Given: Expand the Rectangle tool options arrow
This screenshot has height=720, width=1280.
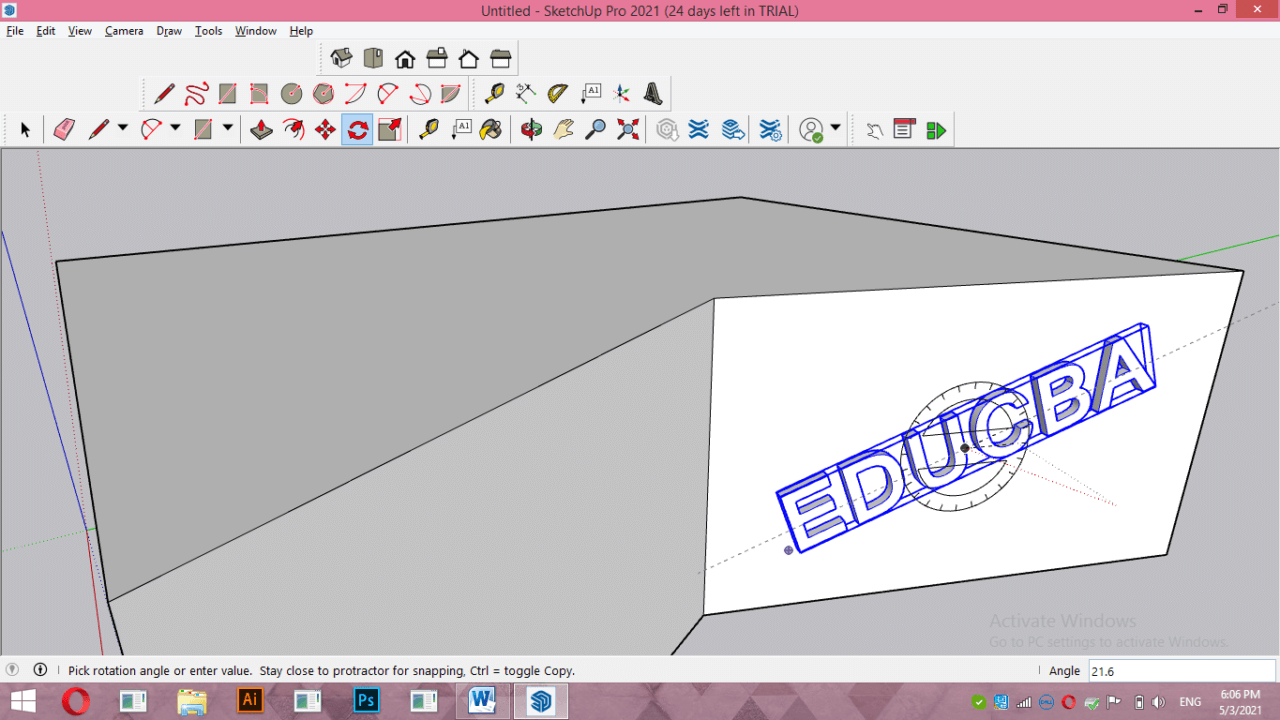Looking at the screenshot, I should tap(228, 129).
